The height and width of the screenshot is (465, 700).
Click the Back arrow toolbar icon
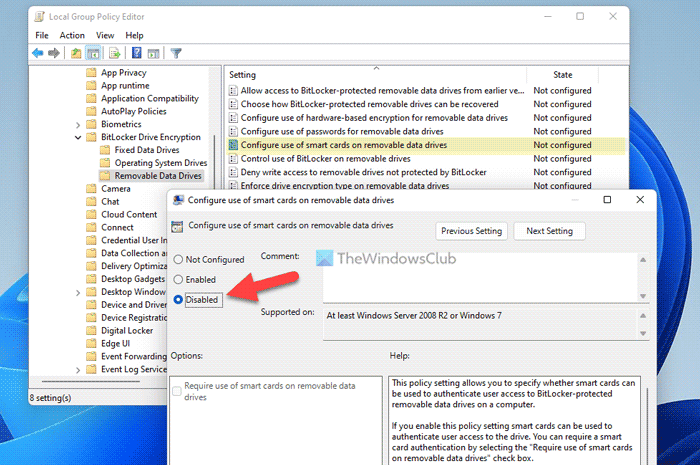(38, 54)
